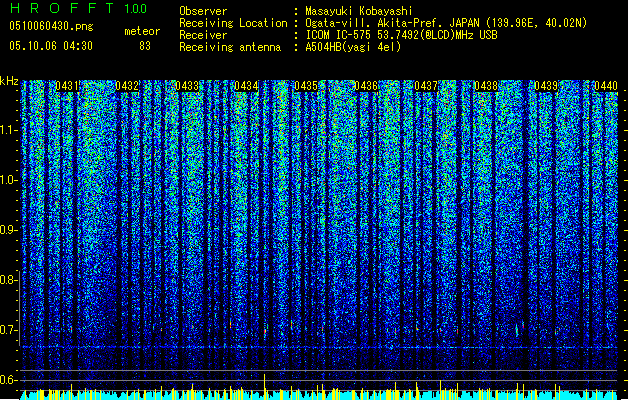Viewport: 629px width, 400px height.
Task: Click the 0435 time marker
Action: tap(306, 86)
